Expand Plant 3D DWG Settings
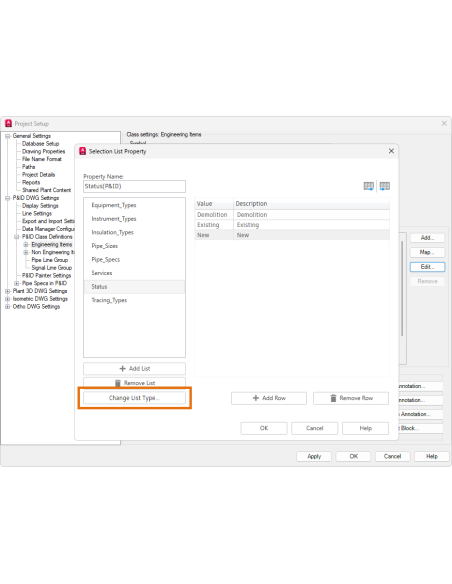Screen dimensions: 452x584 tap(7, 291)
